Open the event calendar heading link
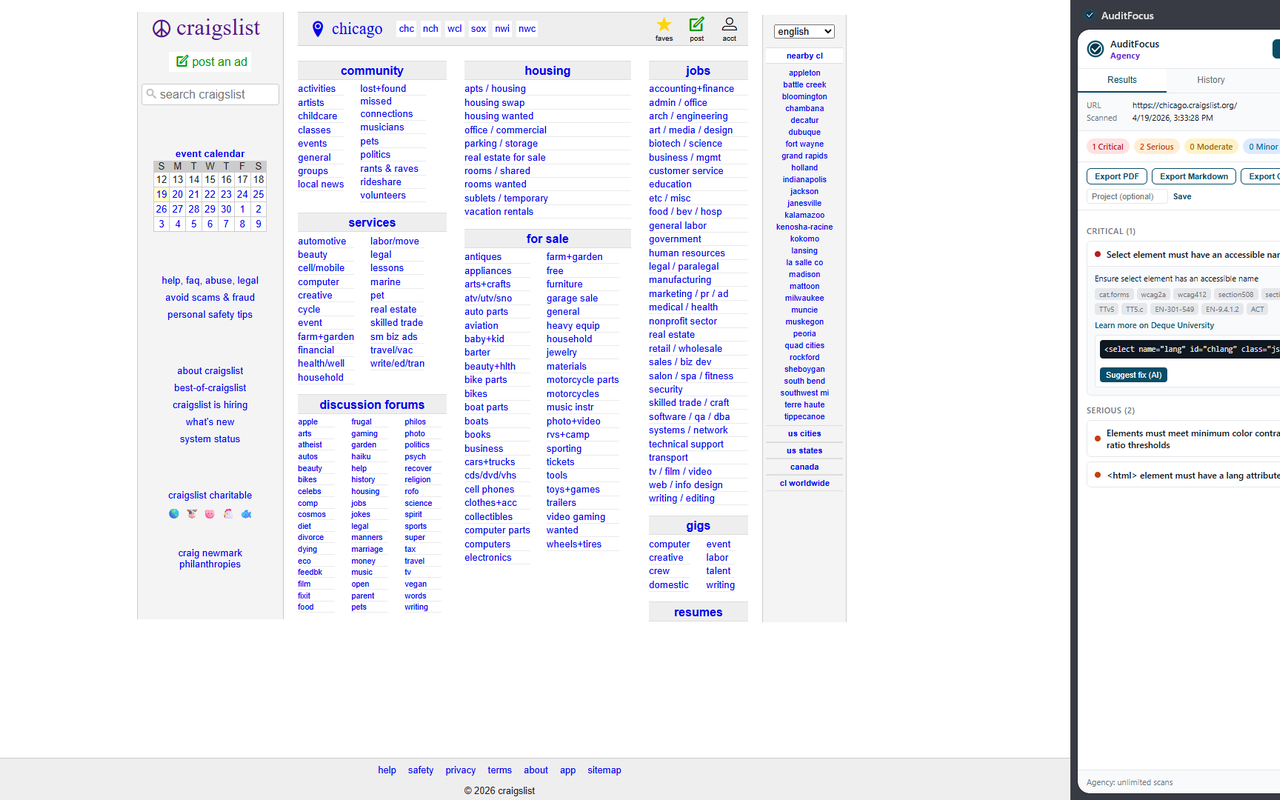1280x800 pixels. point(210,154)
